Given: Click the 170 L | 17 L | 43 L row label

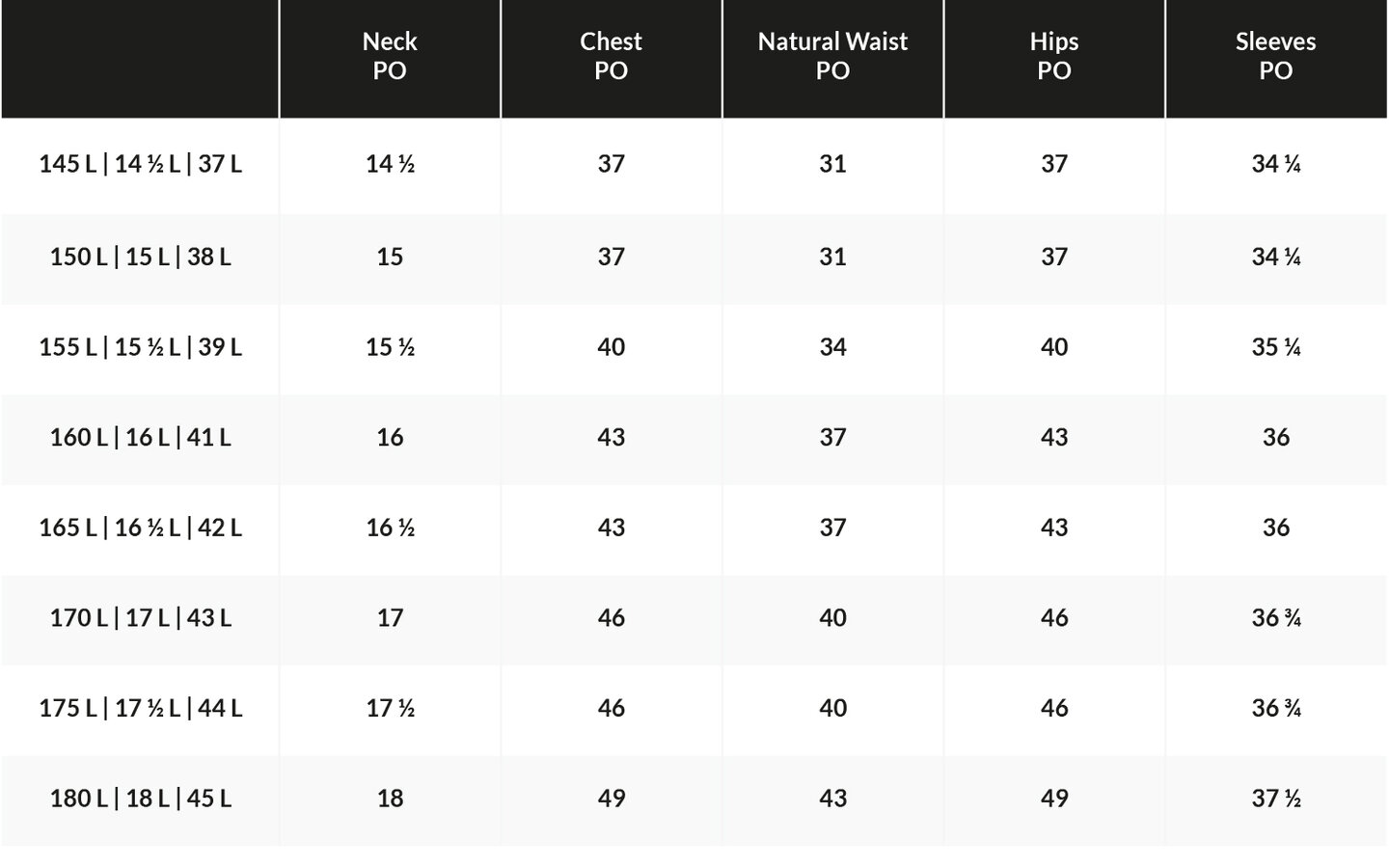Looking at the screenshot, I should tap(140, 618).
